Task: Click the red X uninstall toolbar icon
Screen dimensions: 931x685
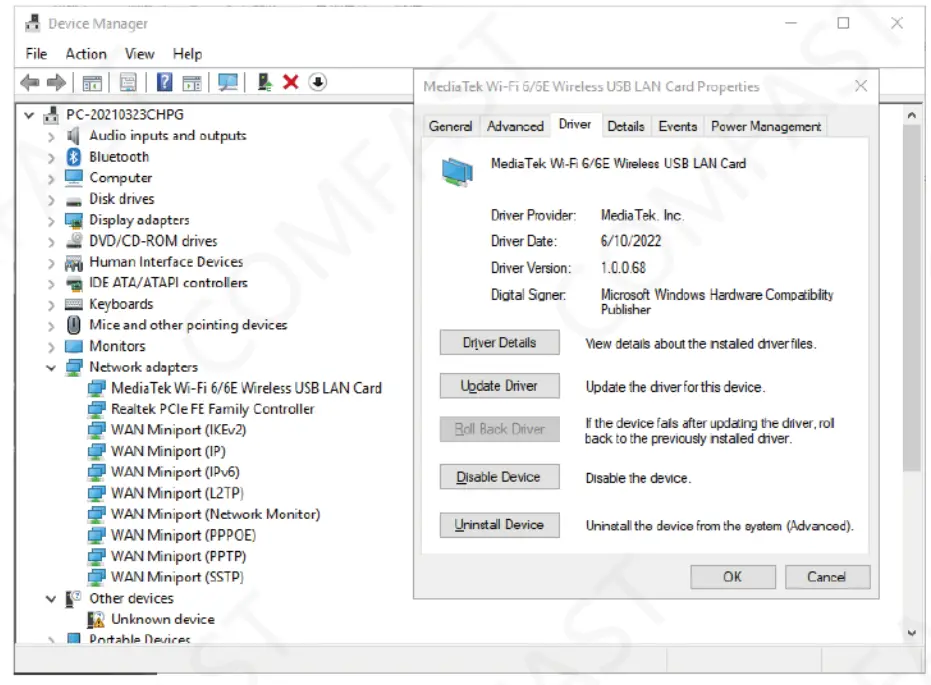Action: pos(290,82)
